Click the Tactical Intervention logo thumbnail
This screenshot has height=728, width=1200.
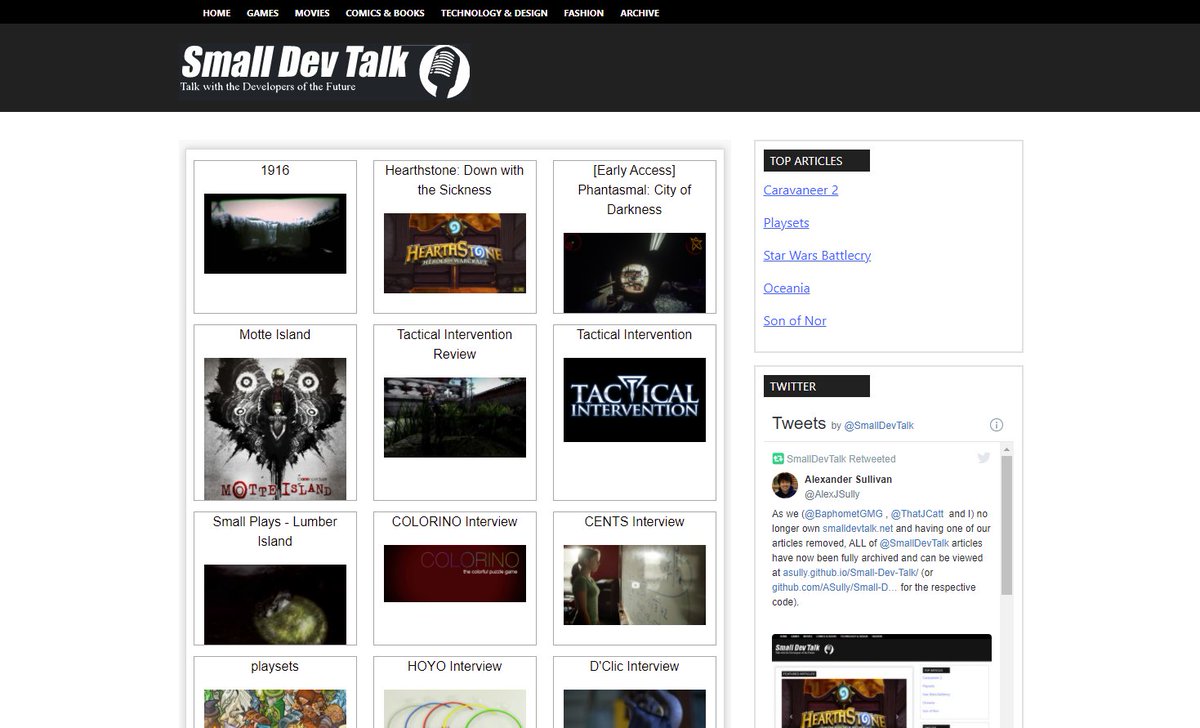click(635, 400)
